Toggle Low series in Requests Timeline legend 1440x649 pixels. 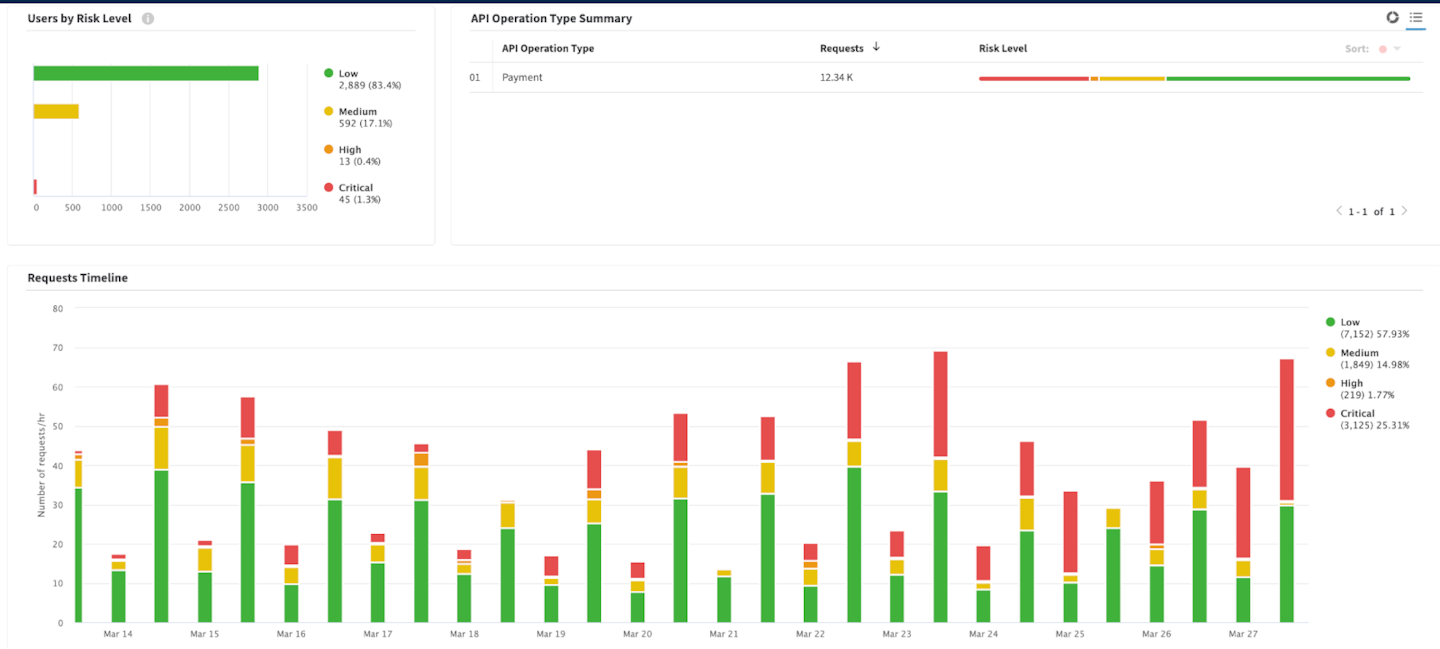[1350, 322]
